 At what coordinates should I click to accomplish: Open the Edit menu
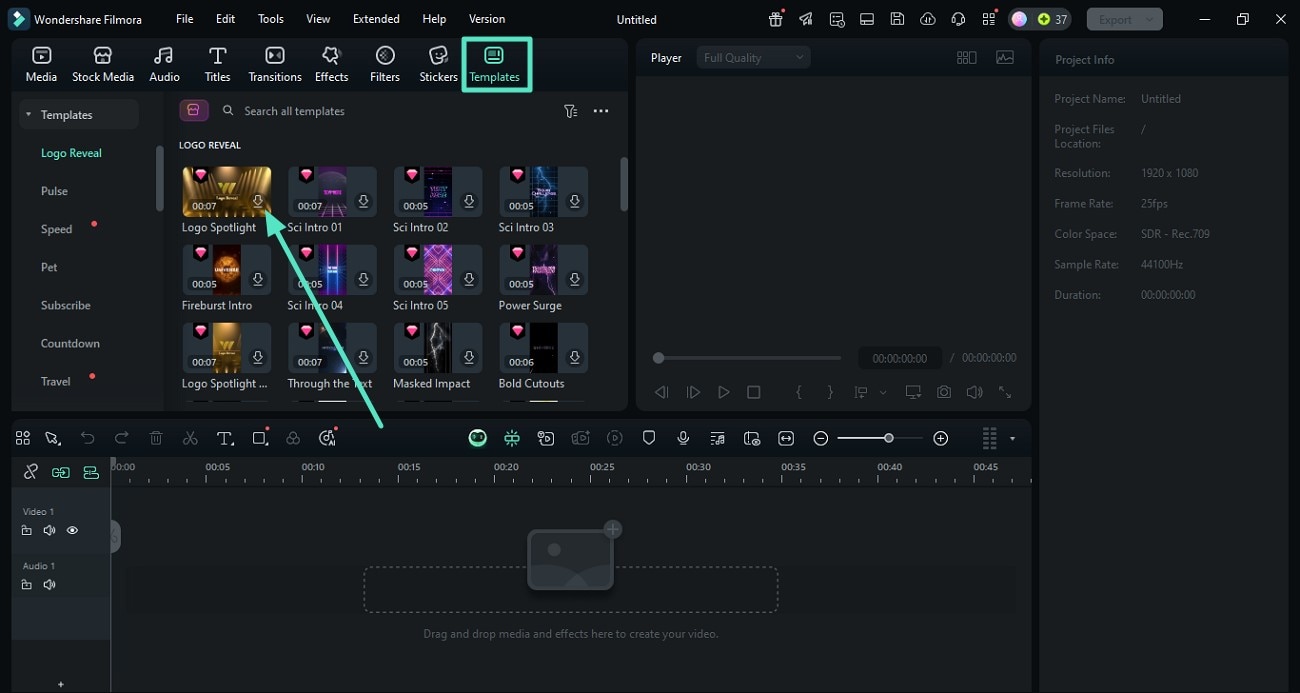pyautogui.click(x=226, y=19)
